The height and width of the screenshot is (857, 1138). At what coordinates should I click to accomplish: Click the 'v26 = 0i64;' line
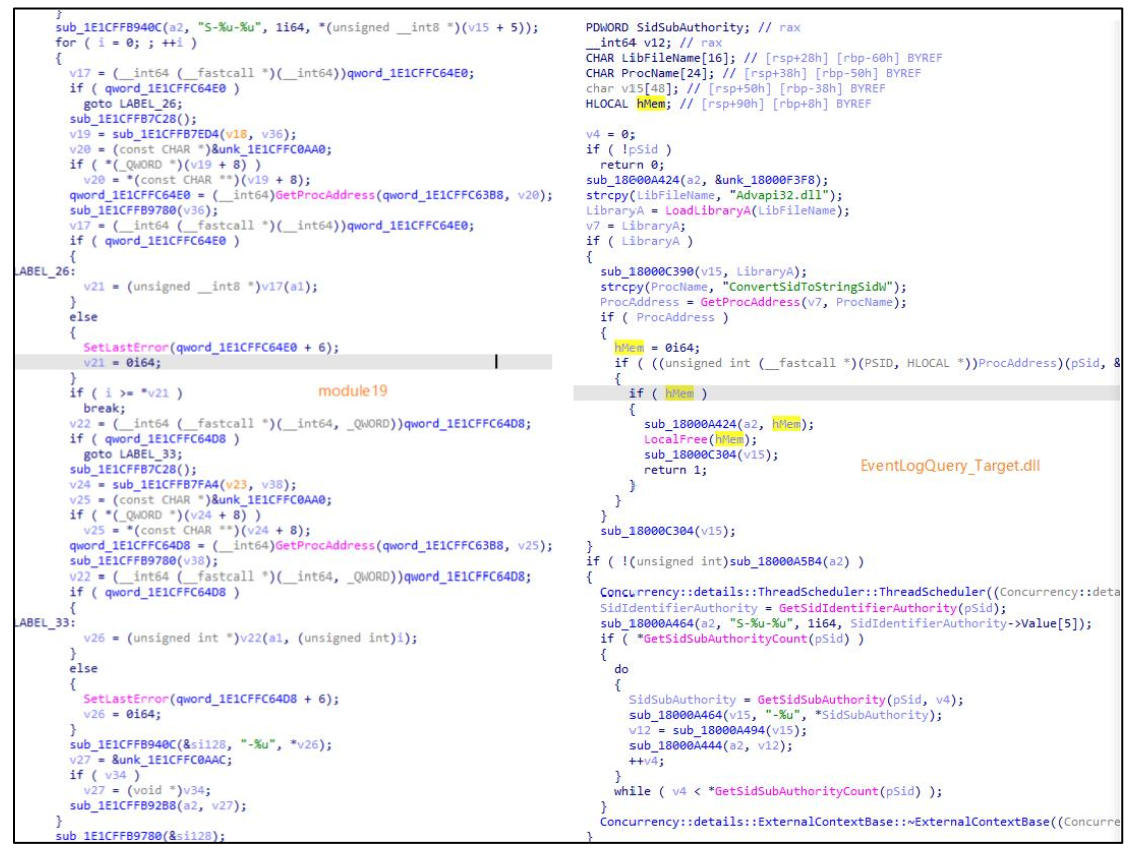[122, 714]
